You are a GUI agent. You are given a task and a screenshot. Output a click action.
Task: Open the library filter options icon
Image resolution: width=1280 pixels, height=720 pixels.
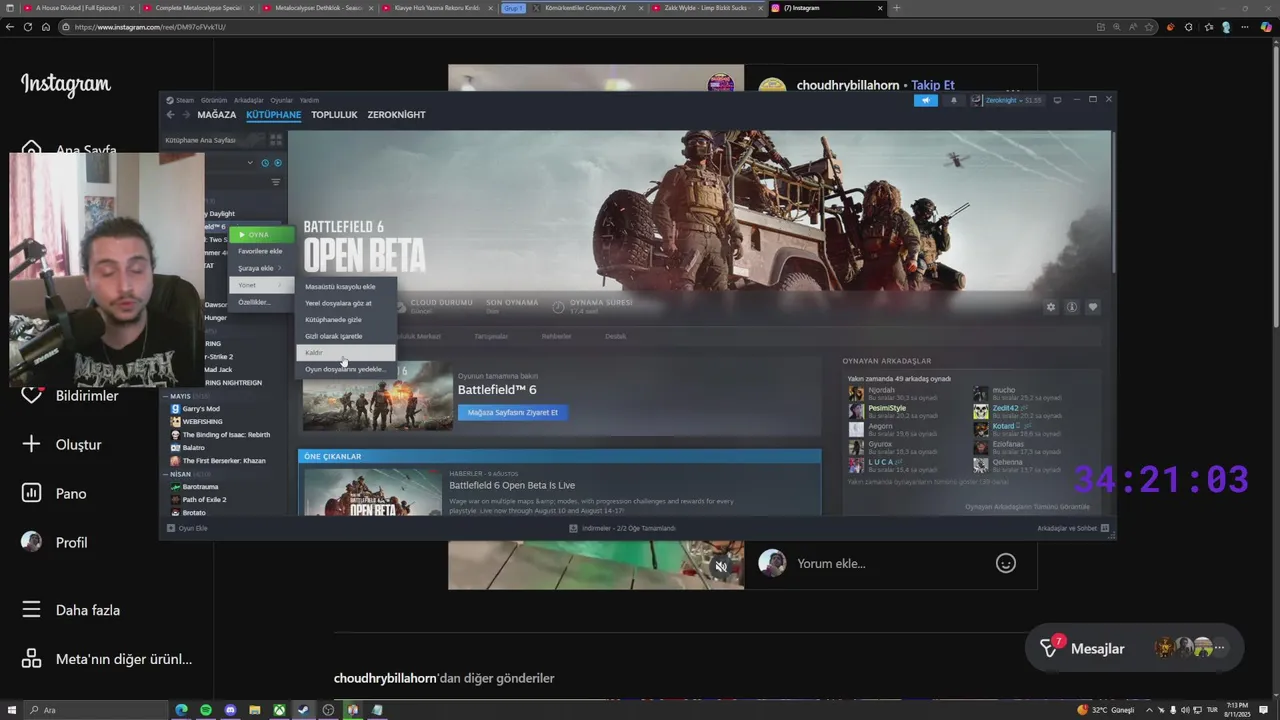[x=276, y=182]
